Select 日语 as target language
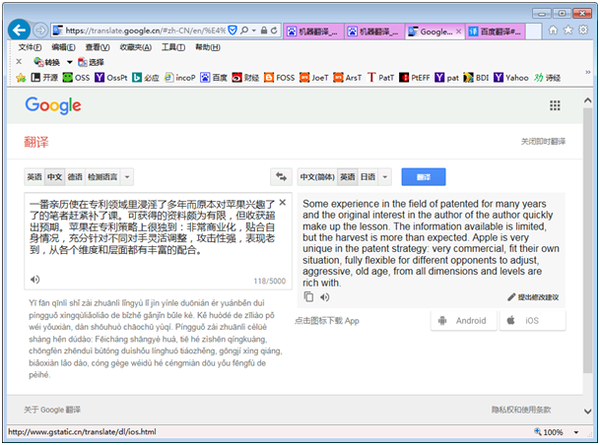Image resolution: width=600 pixels, height=445 pixels. [x=368, y=177]
